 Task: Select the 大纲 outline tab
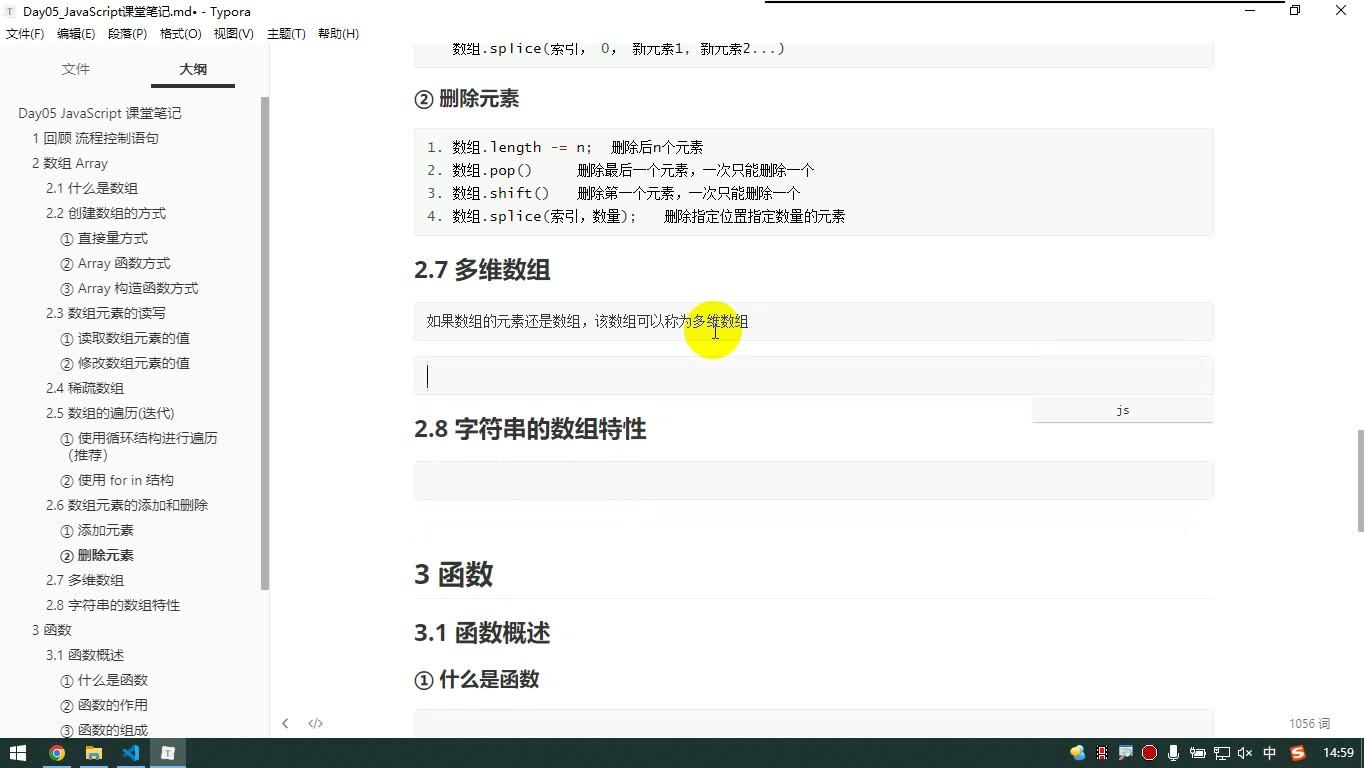pos(193,69)
